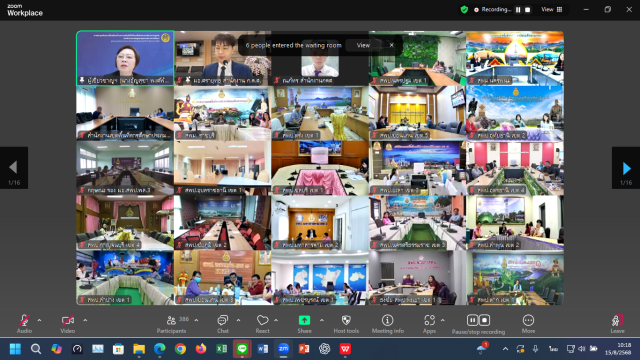Image resolution: width=640 pixels, height=360 pixels.
Task: Open the Windows Start menu
Action: pos(15,349)
